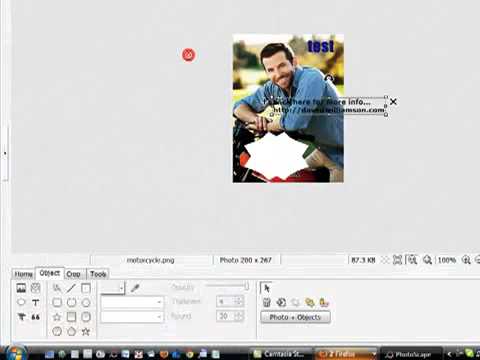Open the Windows Start menu
The width and height of the screenshot is (480, 360).
15,353
